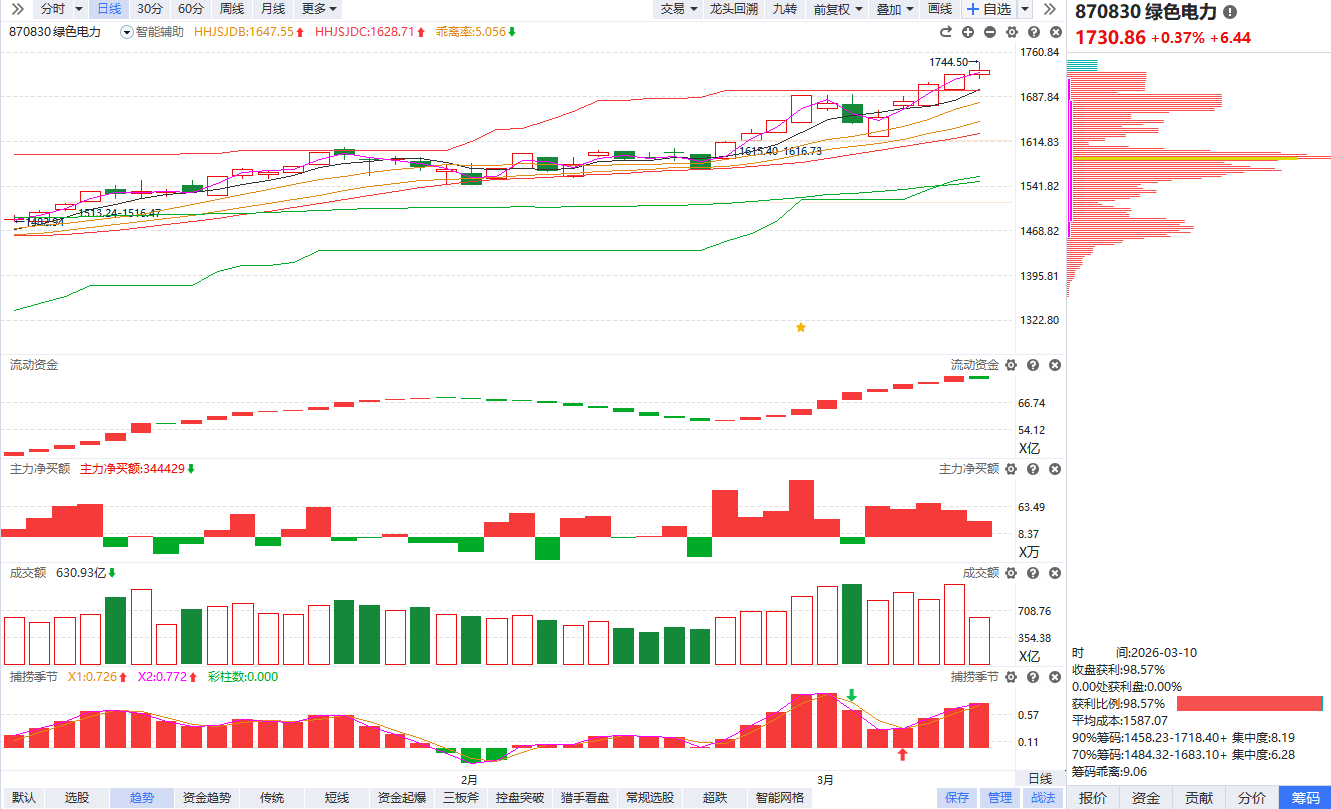This screenshot has width=1331, height=809.
Task: Click the 保存 button
Action: (x=957, y=797)
